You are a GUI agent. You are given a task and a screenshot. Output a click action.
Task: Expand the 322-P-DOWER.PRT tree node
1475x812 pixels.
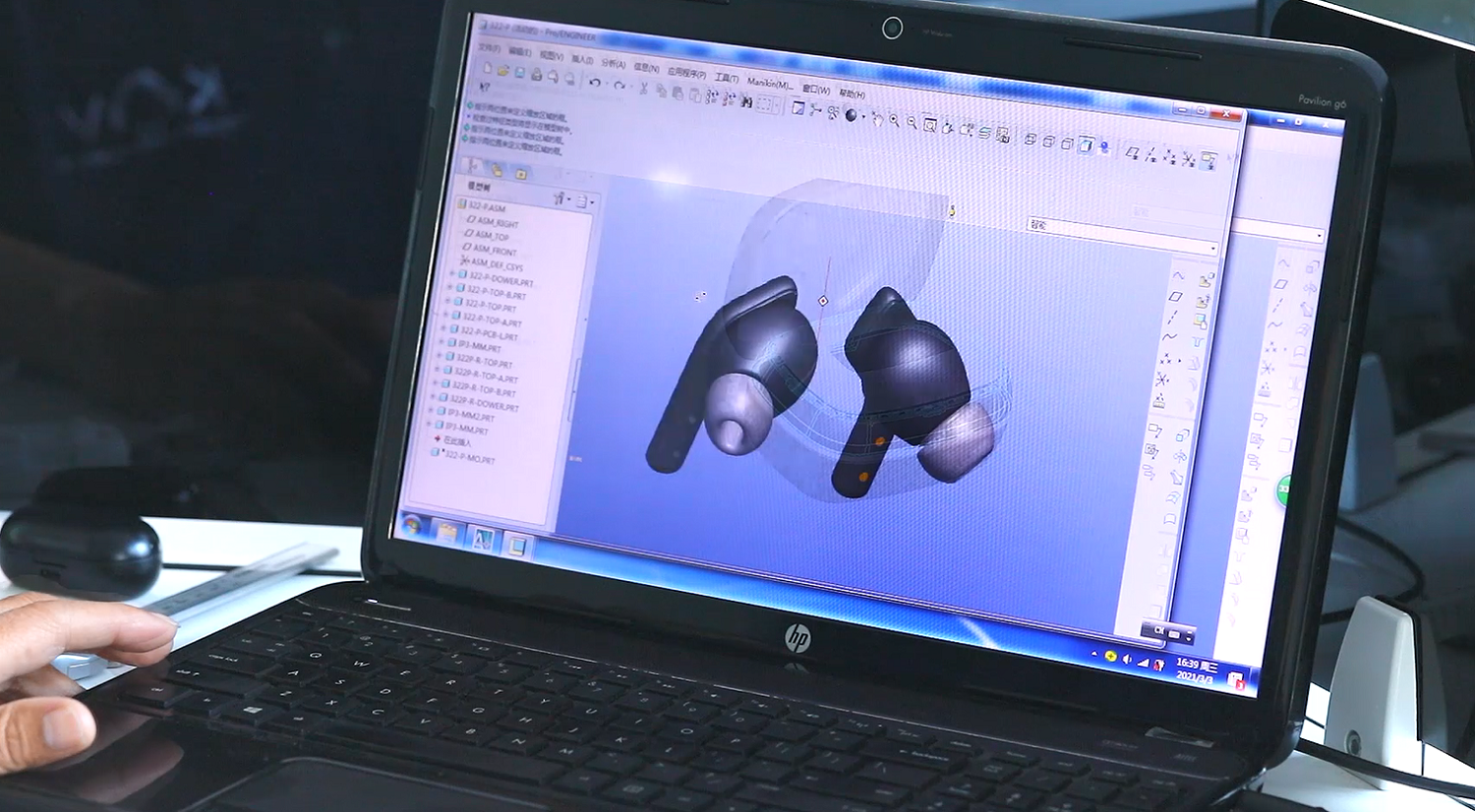[451, 273]
